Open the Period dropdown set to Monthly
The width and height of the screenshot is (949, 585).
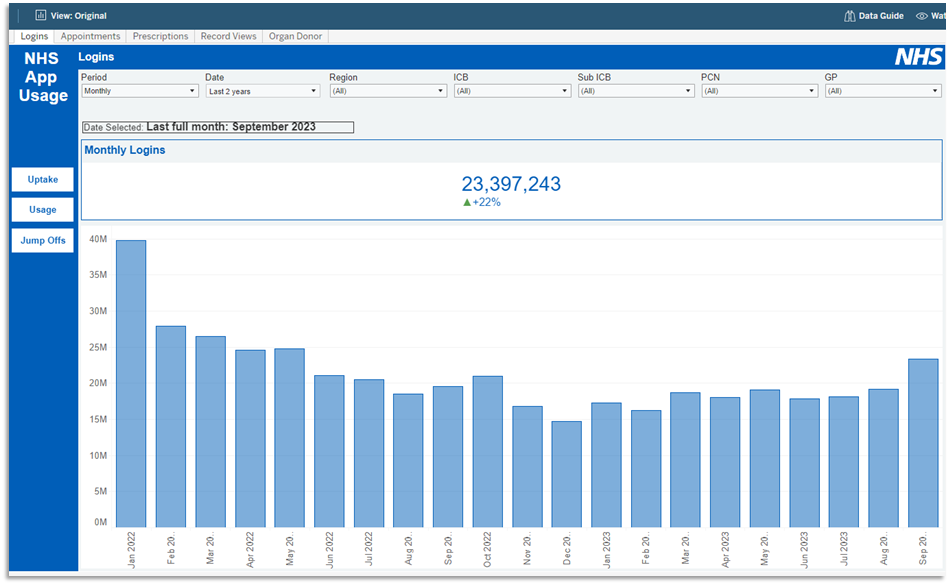(140, 91)
